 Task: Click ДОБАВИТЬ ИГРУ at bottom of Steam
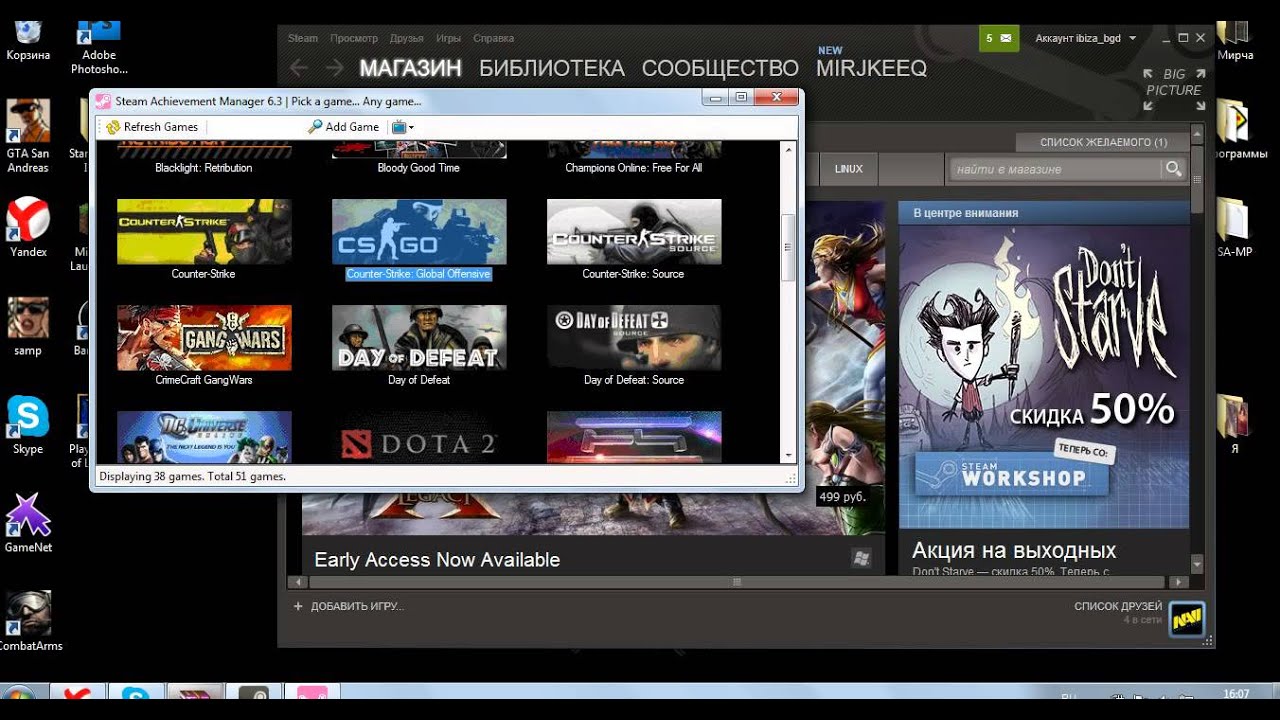click(348, 606)
